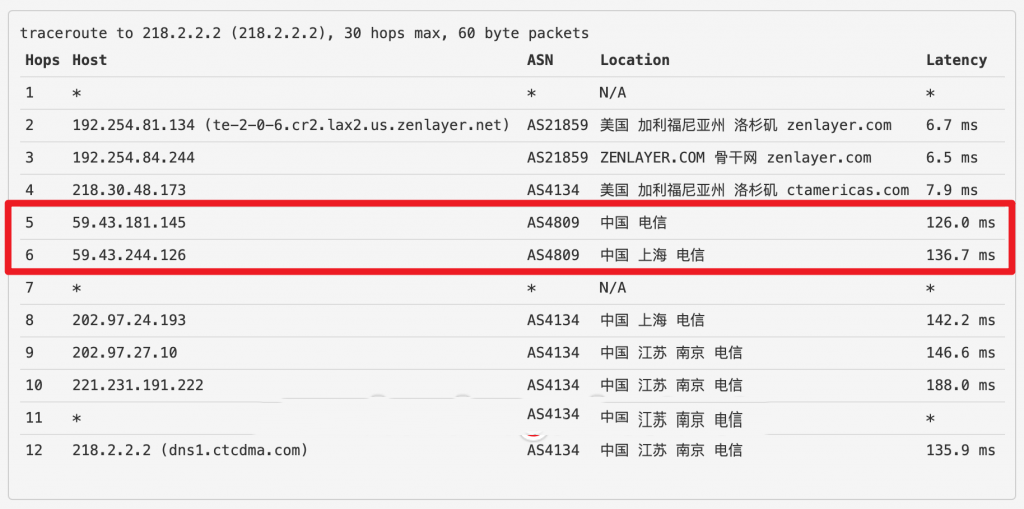
Task: Click the 188.0 ms latency value
Action: 960,385
